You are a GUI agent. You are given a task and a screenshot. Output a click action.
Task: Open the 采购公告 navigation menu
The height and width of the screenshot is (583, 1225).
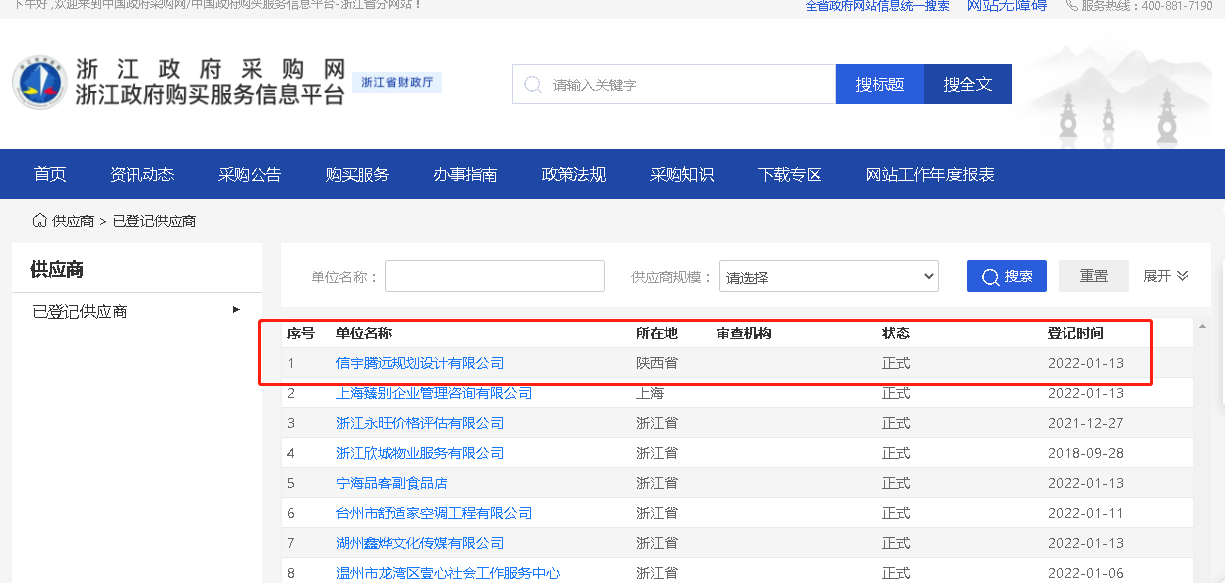point(250,173)
